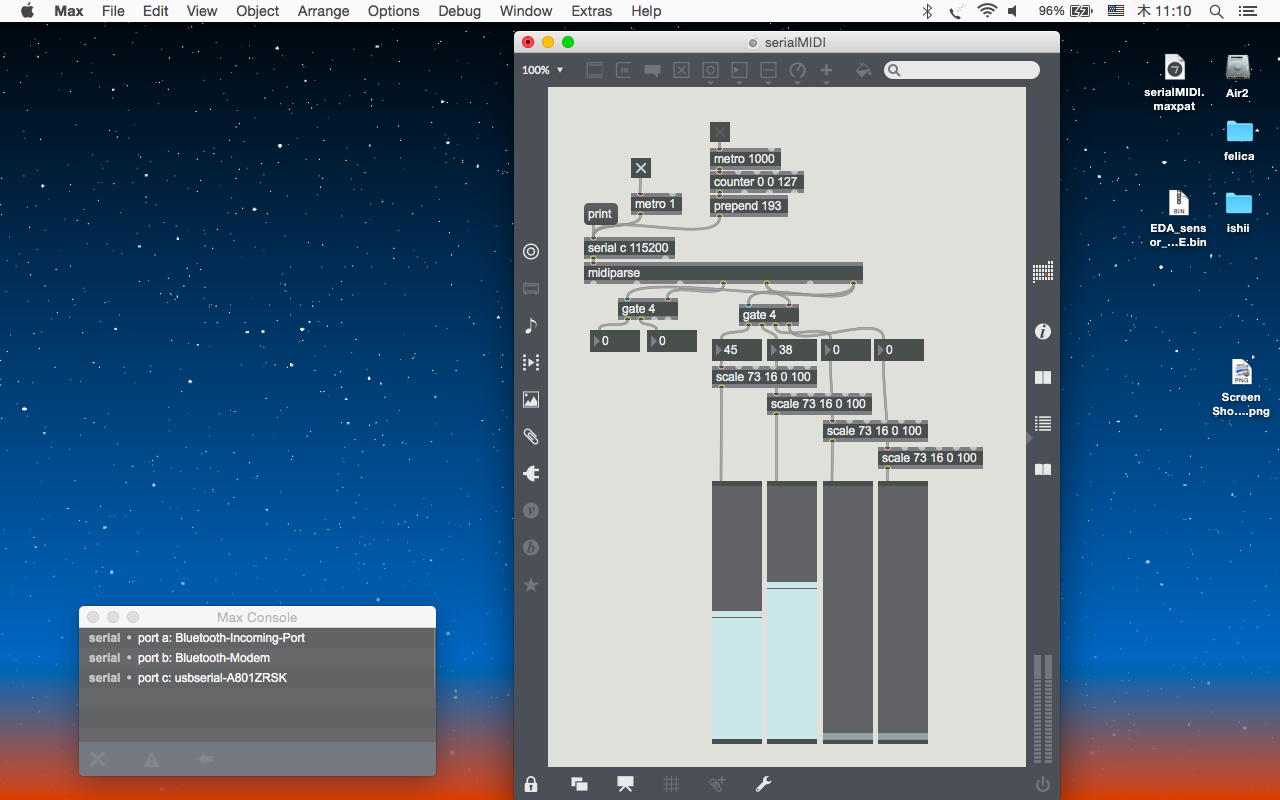Click the add snippet paperclip-plus icon
This screenshot has width=1280, height=800.
click(x=717, y=784)
